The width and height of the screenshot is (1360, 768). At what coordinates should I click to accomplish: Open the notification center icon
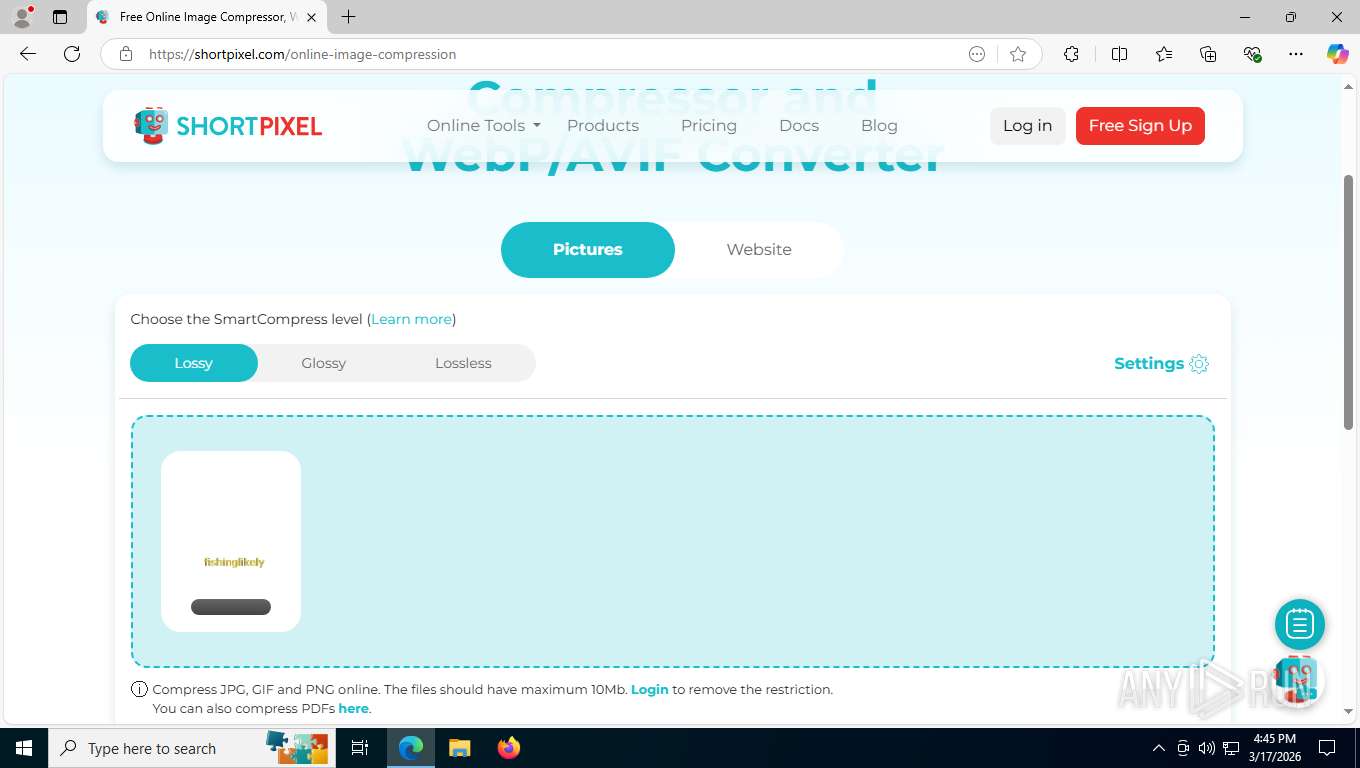click(x=1327, y=748)
